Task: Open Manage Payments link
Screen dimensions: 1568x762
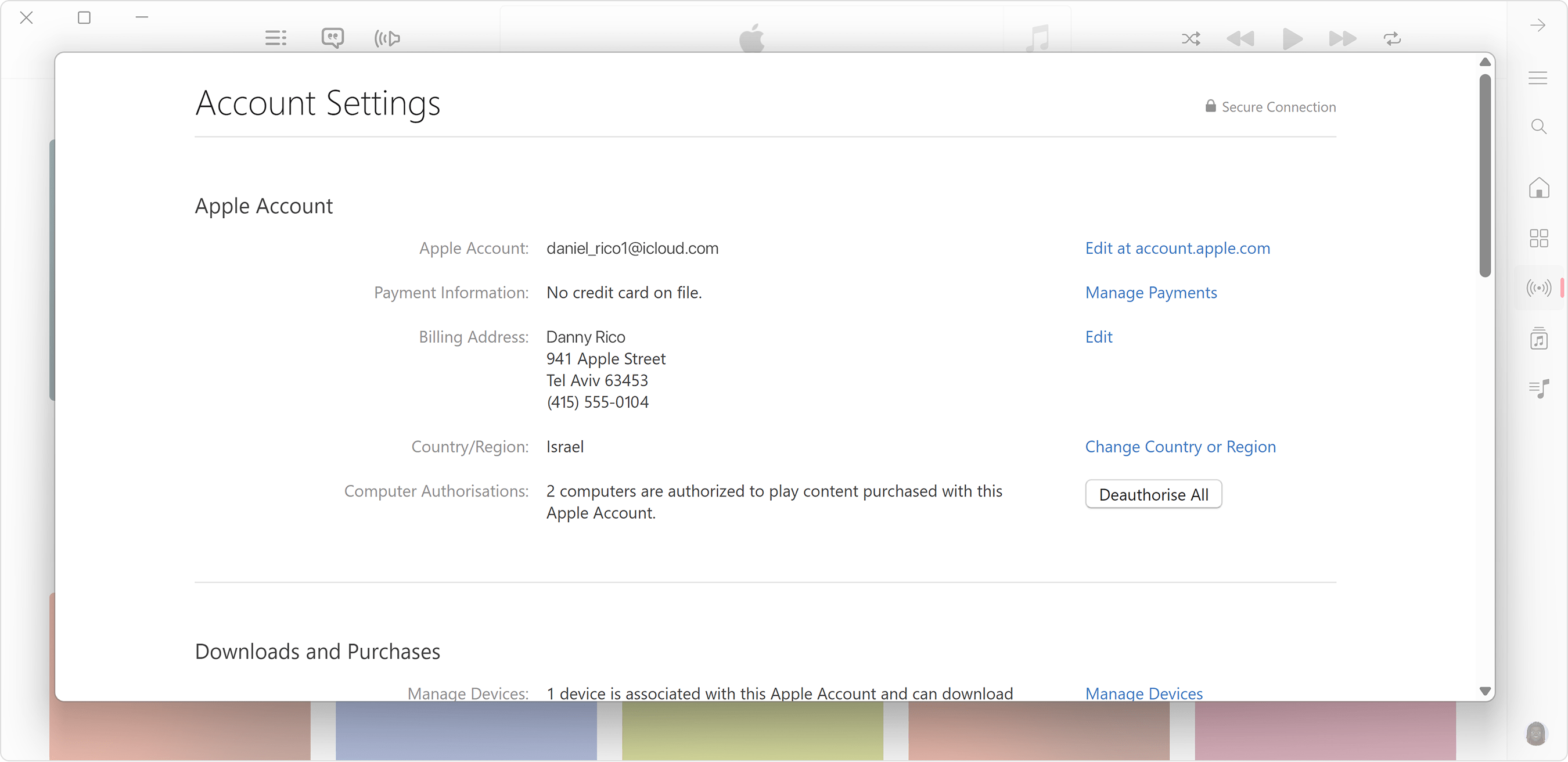Action: [1151, 293]
